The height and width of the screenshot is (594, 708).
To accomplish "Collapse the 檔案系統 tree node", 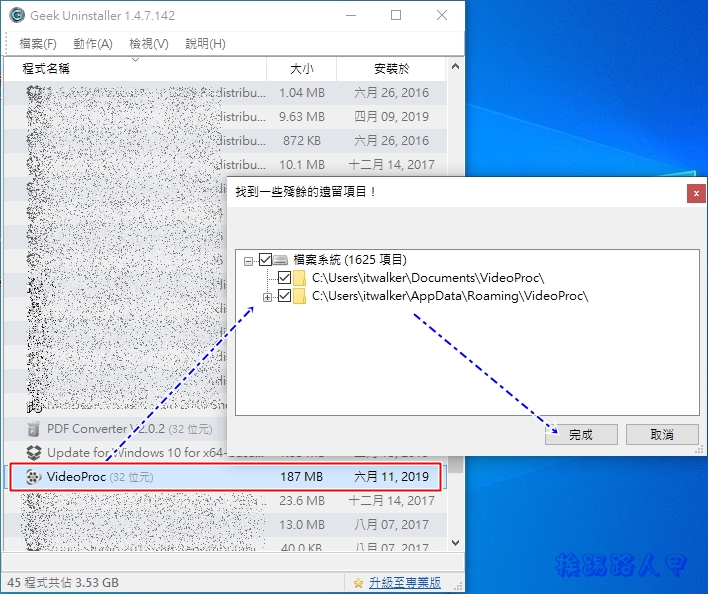I will 248,261.
